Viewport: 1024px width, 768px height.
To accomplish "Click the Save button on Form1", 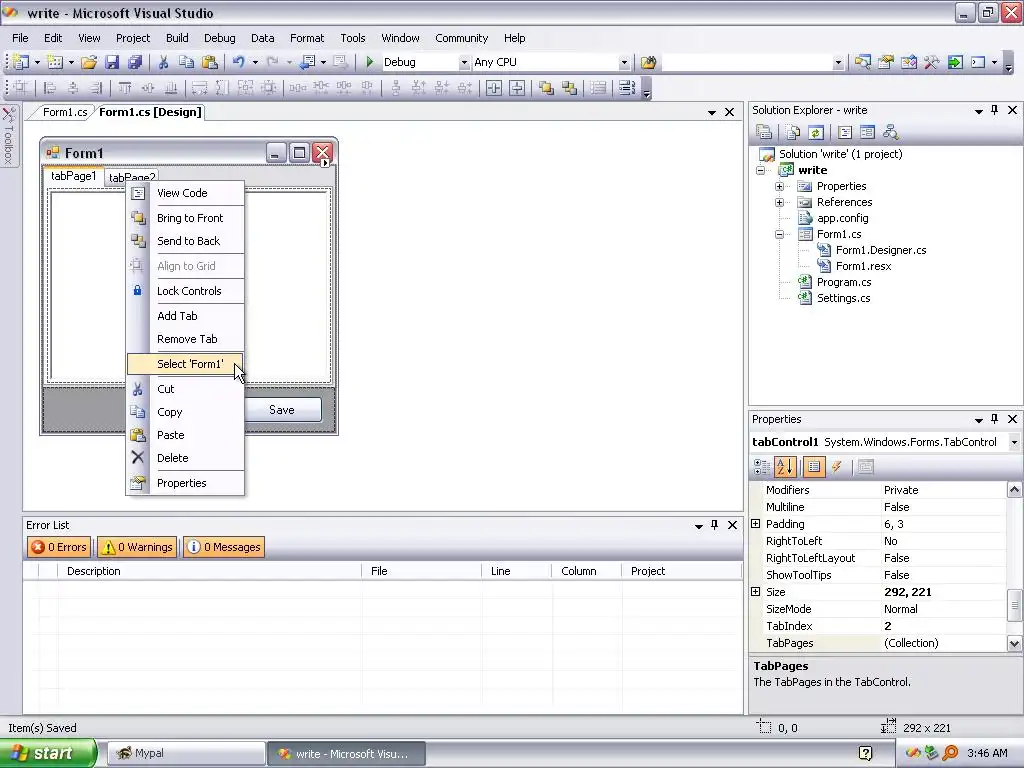I will click(283, 409).
